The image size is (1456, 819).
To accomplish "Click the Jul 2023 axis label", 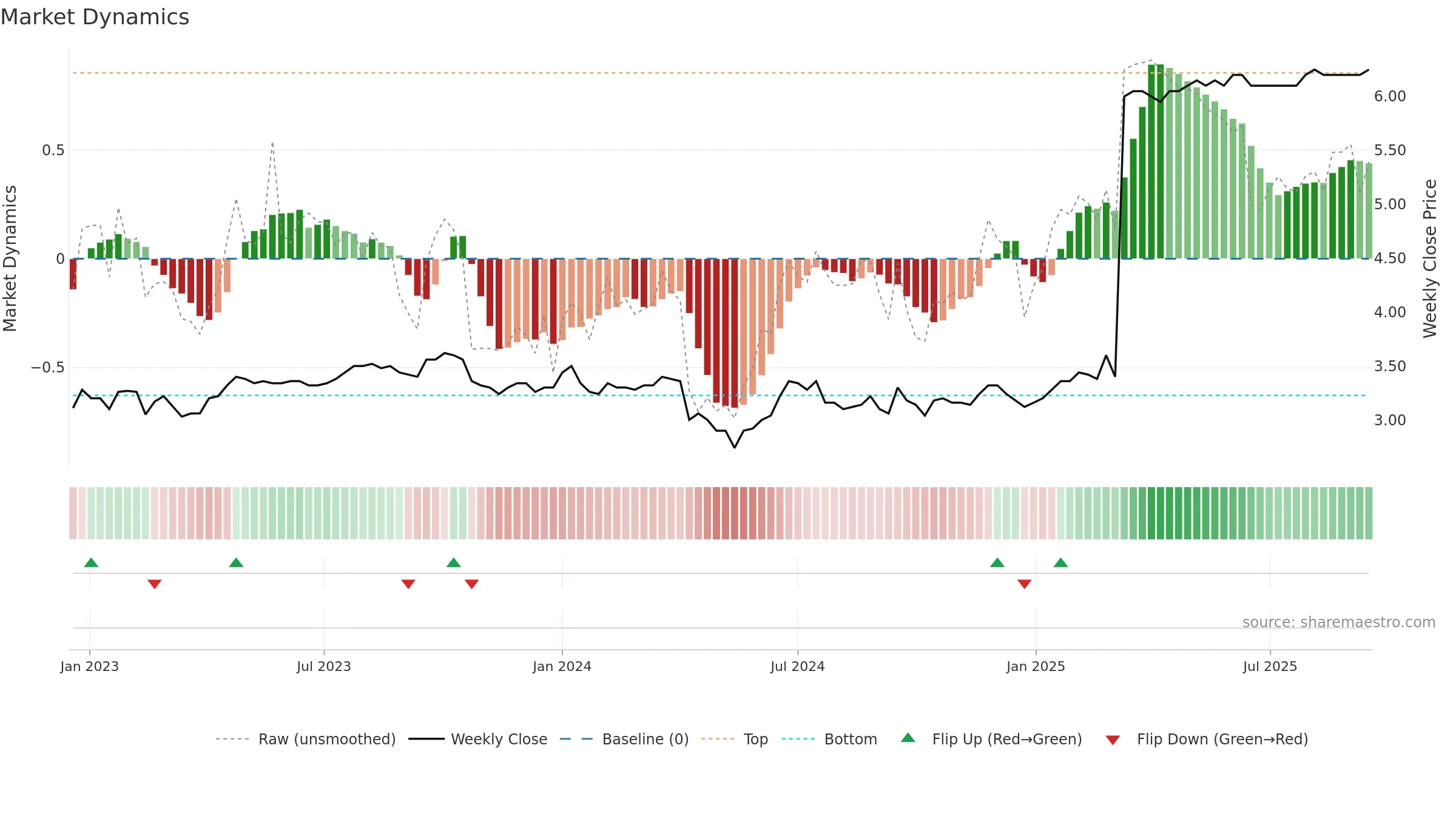I will point(324,666).
